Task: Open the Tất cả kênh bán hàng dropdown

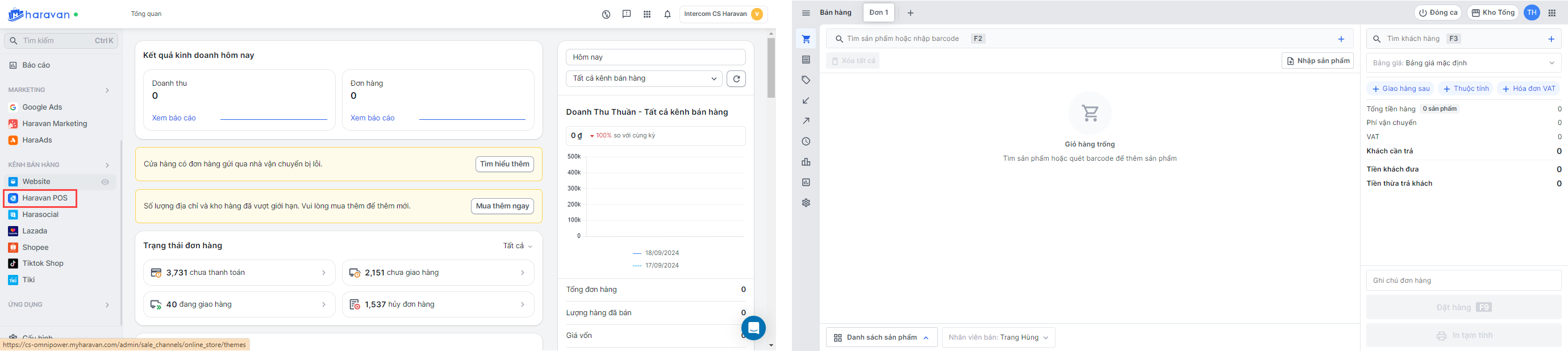Action: point(643,78)
